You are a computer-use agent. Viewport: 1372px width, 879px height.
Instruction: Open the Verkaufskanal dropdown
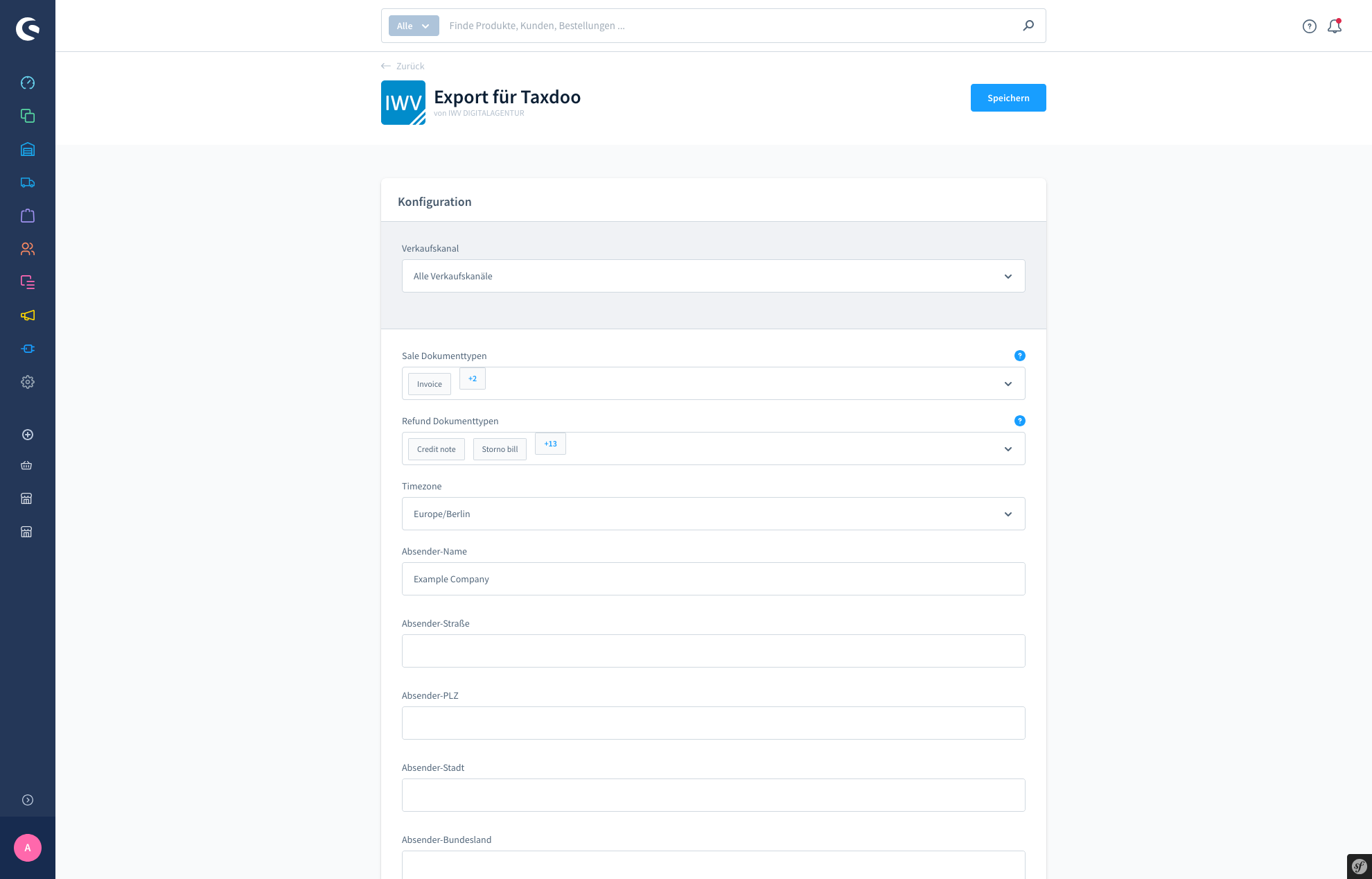pyautogui.click(x=714, y=276)
